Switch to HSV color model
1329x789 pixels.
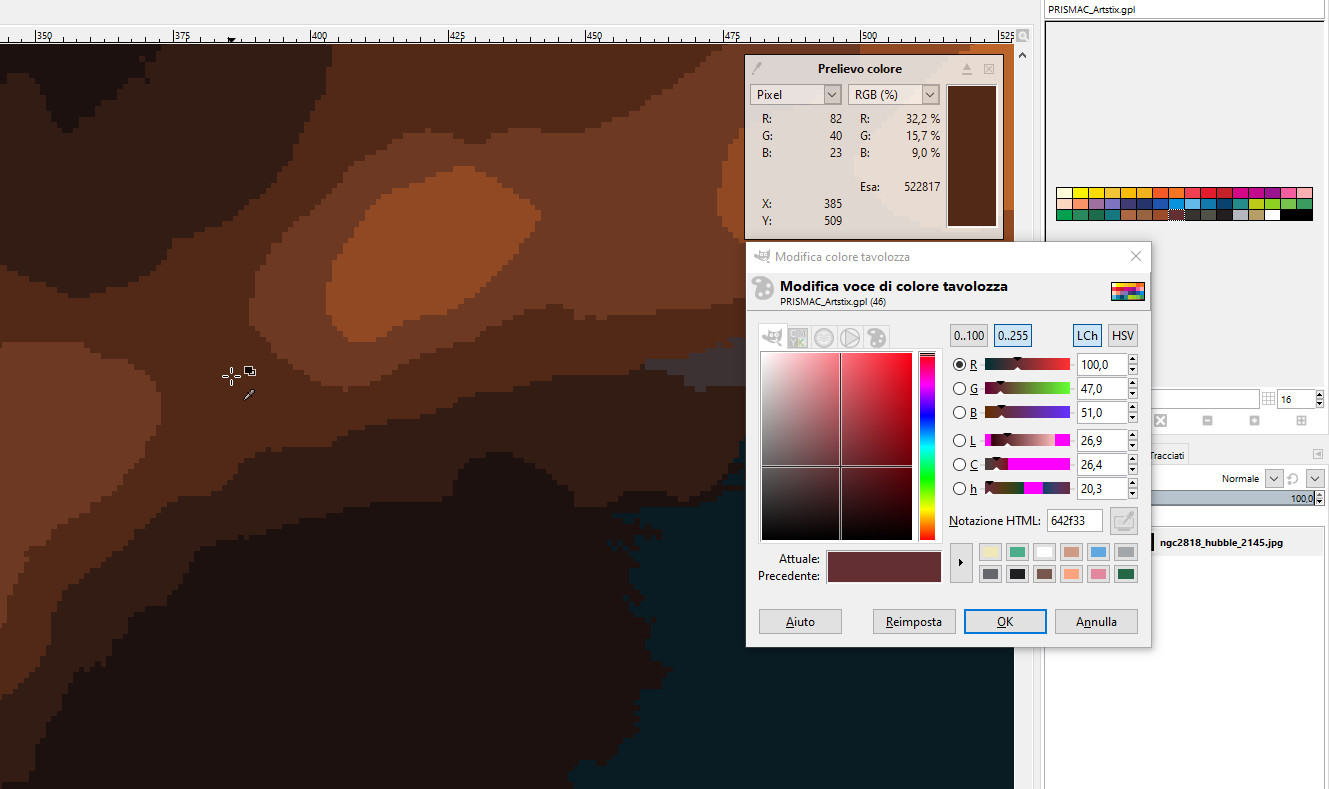(x=1122, y=336)
